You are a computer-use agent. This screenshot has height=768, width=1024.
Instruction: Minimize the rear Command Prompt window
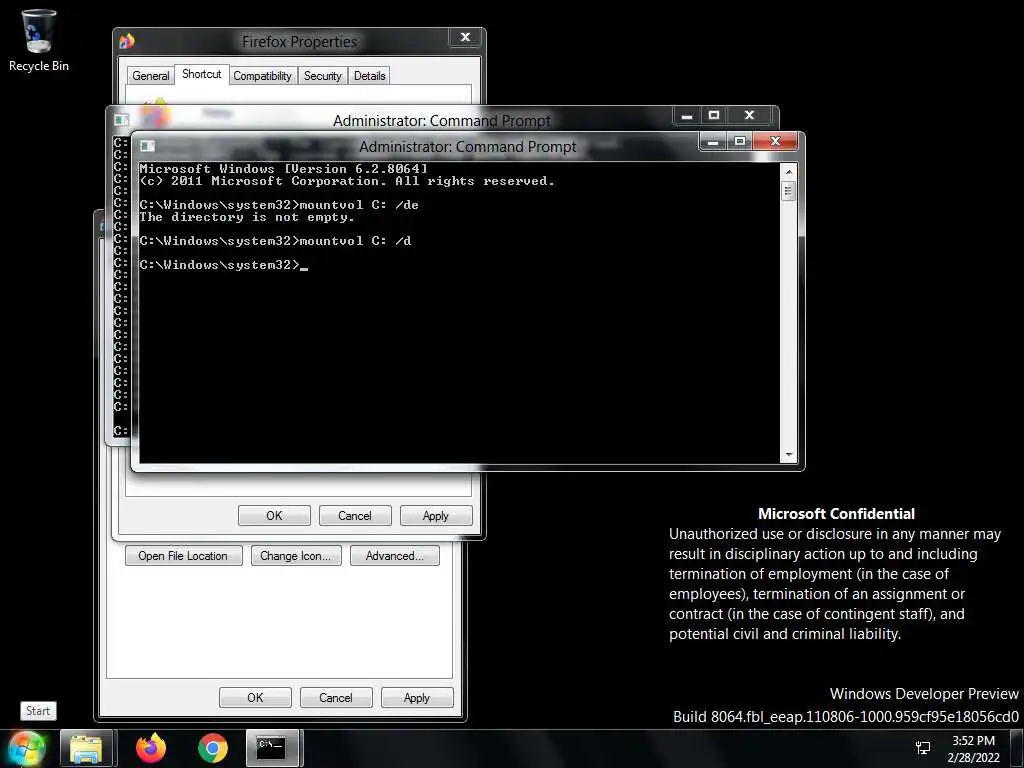click(x=687, y=115)
